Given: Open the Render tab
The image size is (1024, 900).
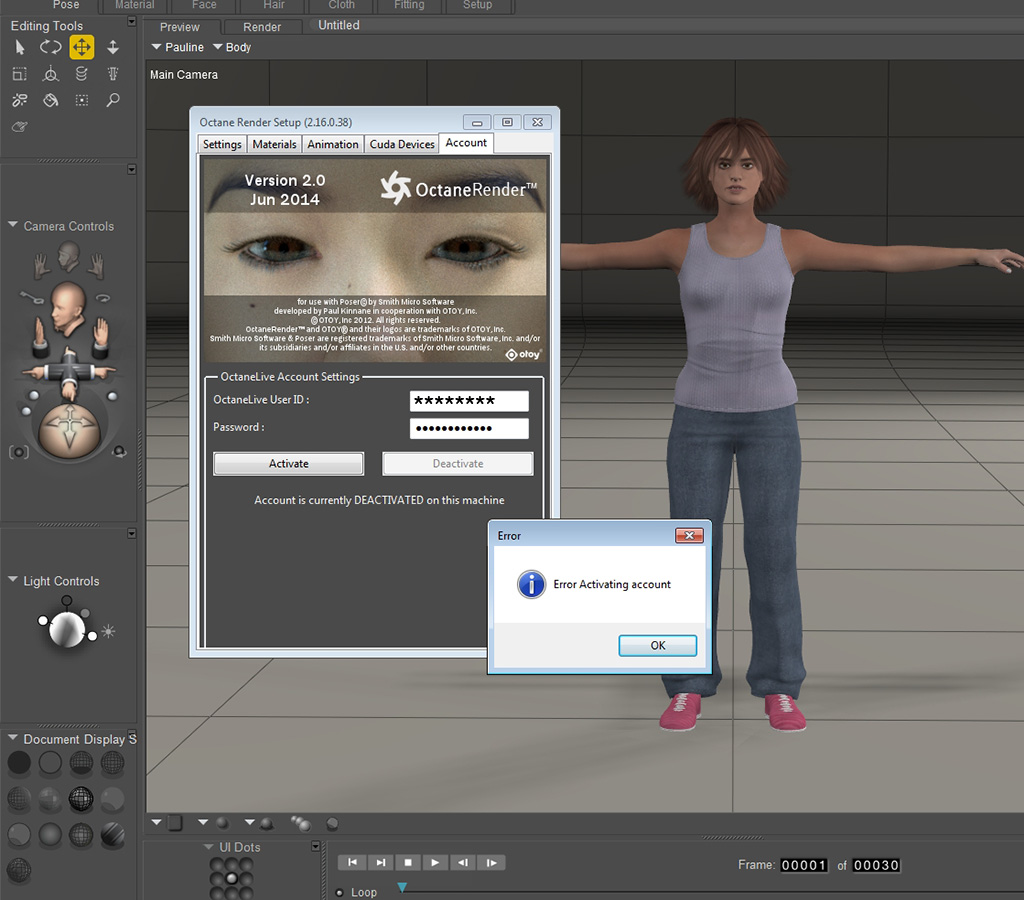Looking at the screenshot, I should point(262,27).
